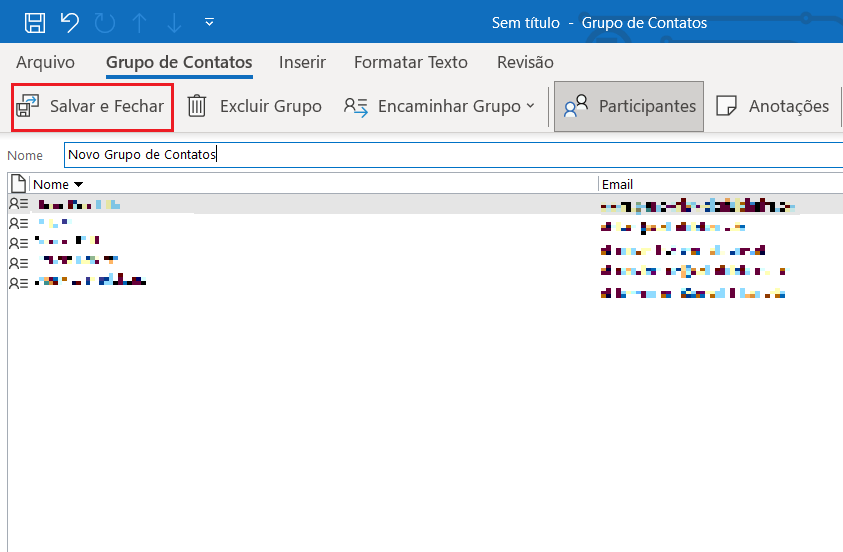
Task: Click the document icon column header
Action: (18, 184)
